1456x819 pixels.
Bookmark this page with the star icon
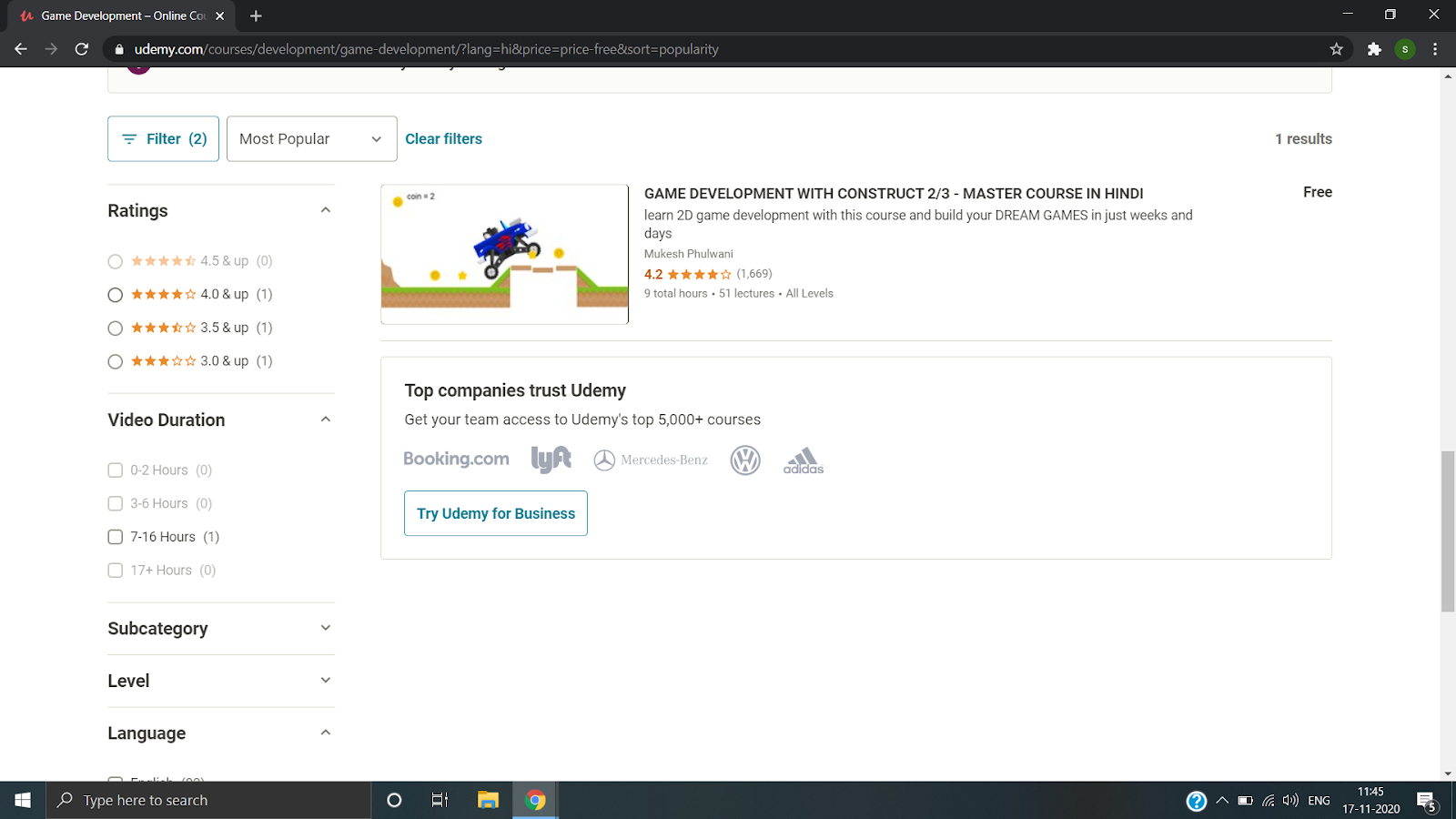pos(1336,49)
